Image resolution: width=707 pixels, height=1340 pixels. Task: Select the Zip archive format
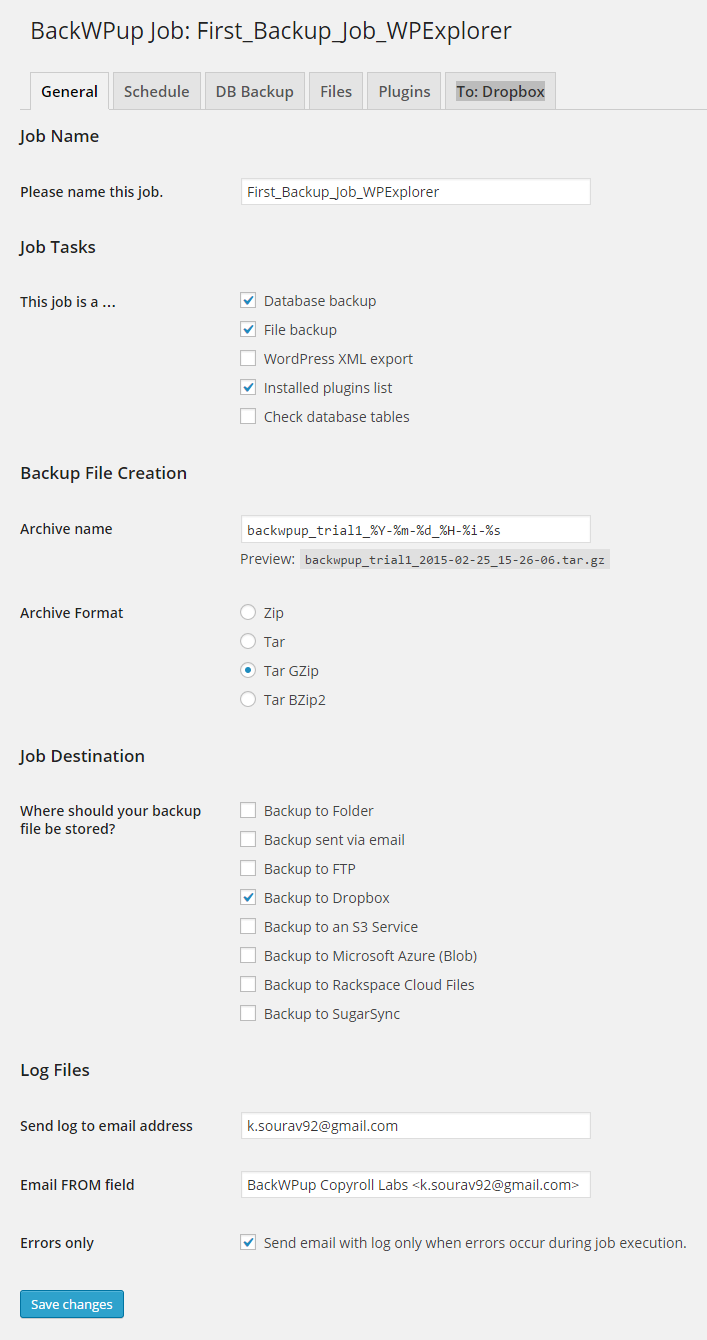click(248, 612)
